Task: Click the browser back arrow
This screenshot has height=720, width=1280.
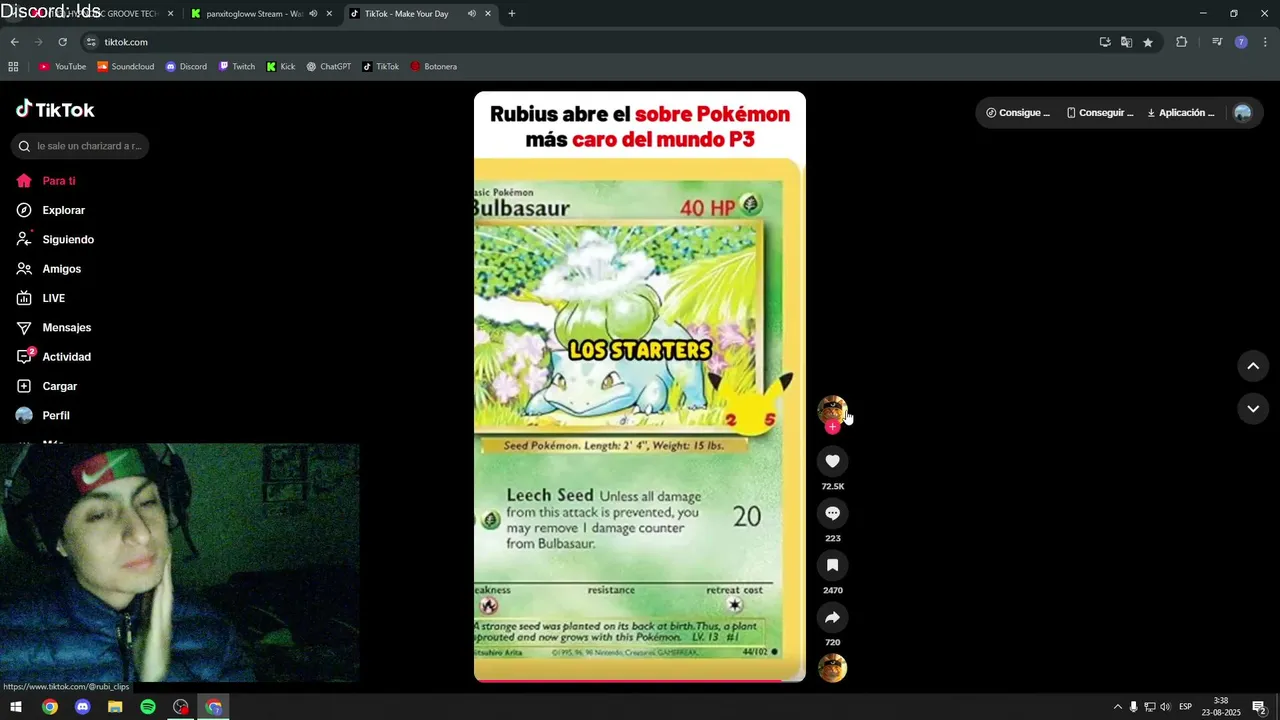Action: coord(14,42)
